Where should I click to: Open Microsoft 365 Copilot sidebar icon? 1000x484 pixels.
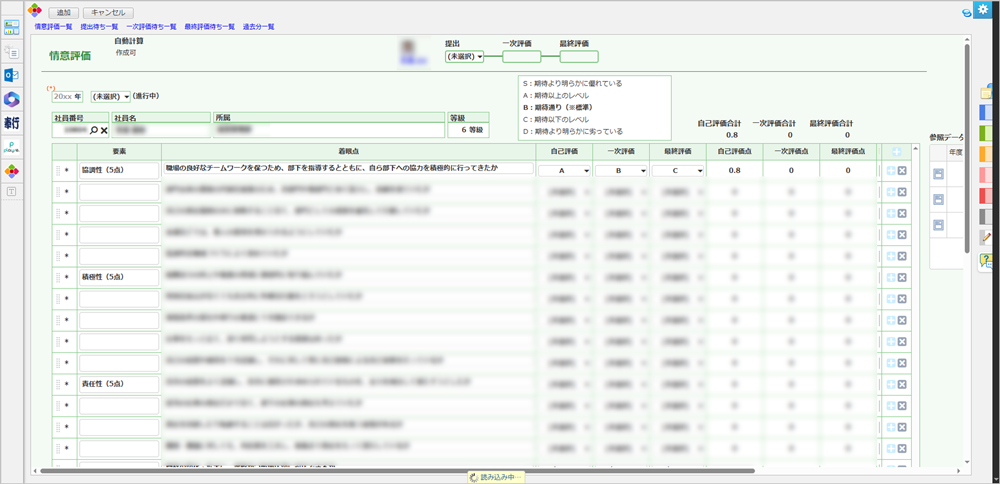(x=11, y=99)
